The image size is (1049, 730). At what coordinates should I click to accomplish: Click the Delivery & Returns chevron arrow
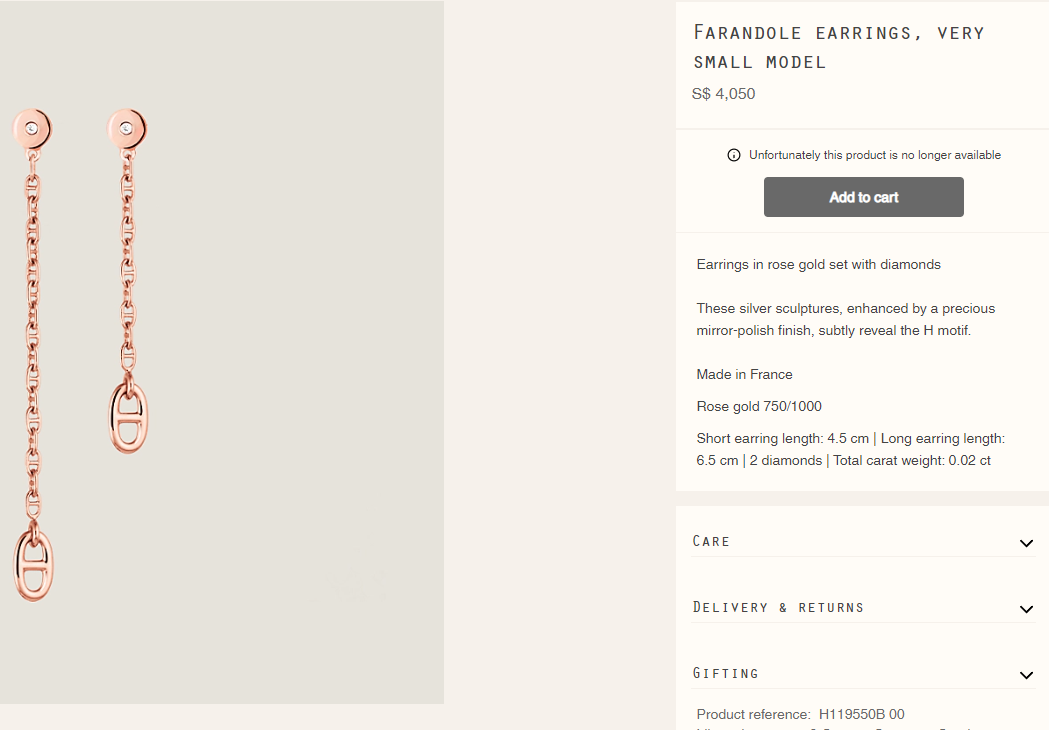[1026, 609]
